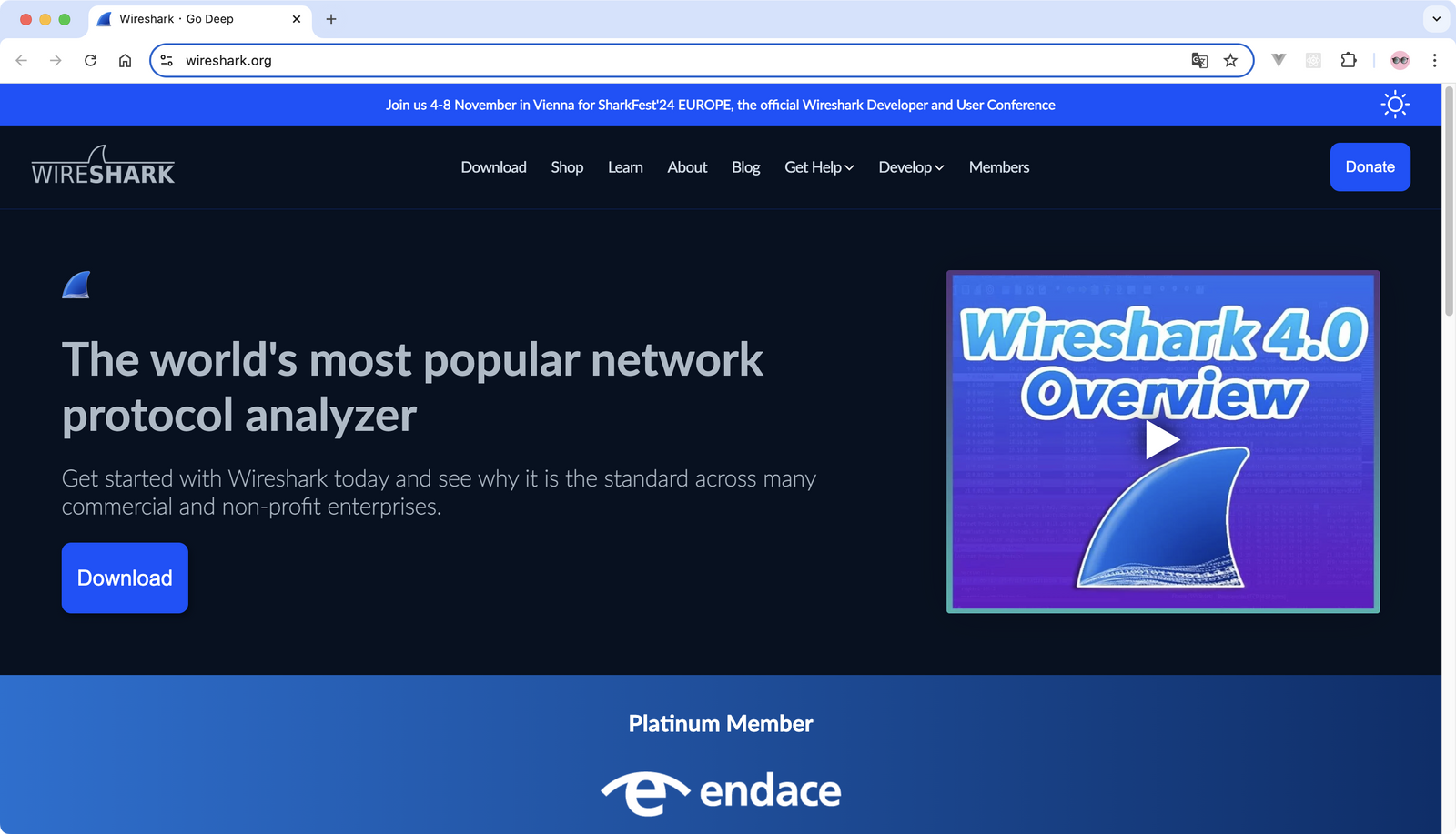
Task: Open the browser extensions puzzle icon
Action: pyautogui.click(x=1349, y=61)
